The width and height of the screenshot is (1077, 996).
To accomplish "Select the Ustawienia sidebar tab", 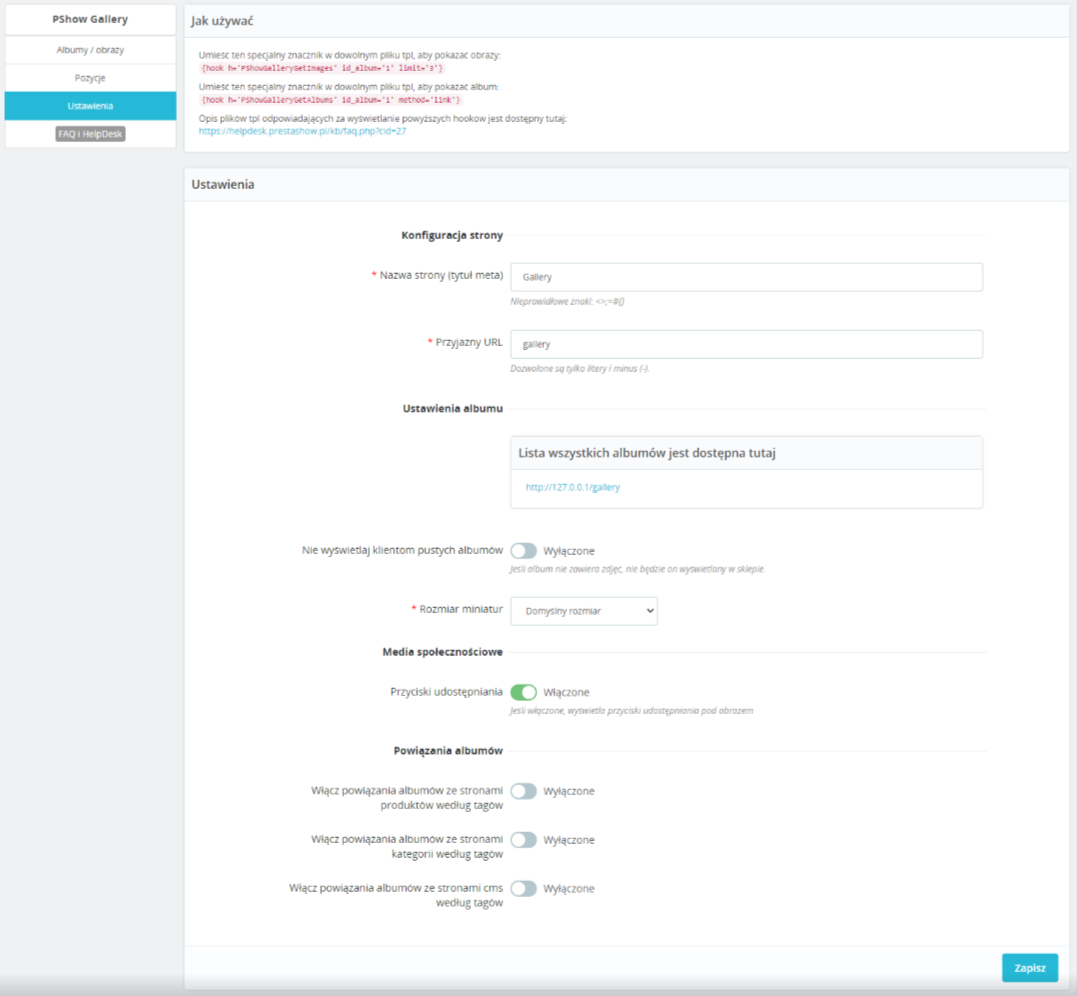I will pyautogui.click(x=90, y=106).
